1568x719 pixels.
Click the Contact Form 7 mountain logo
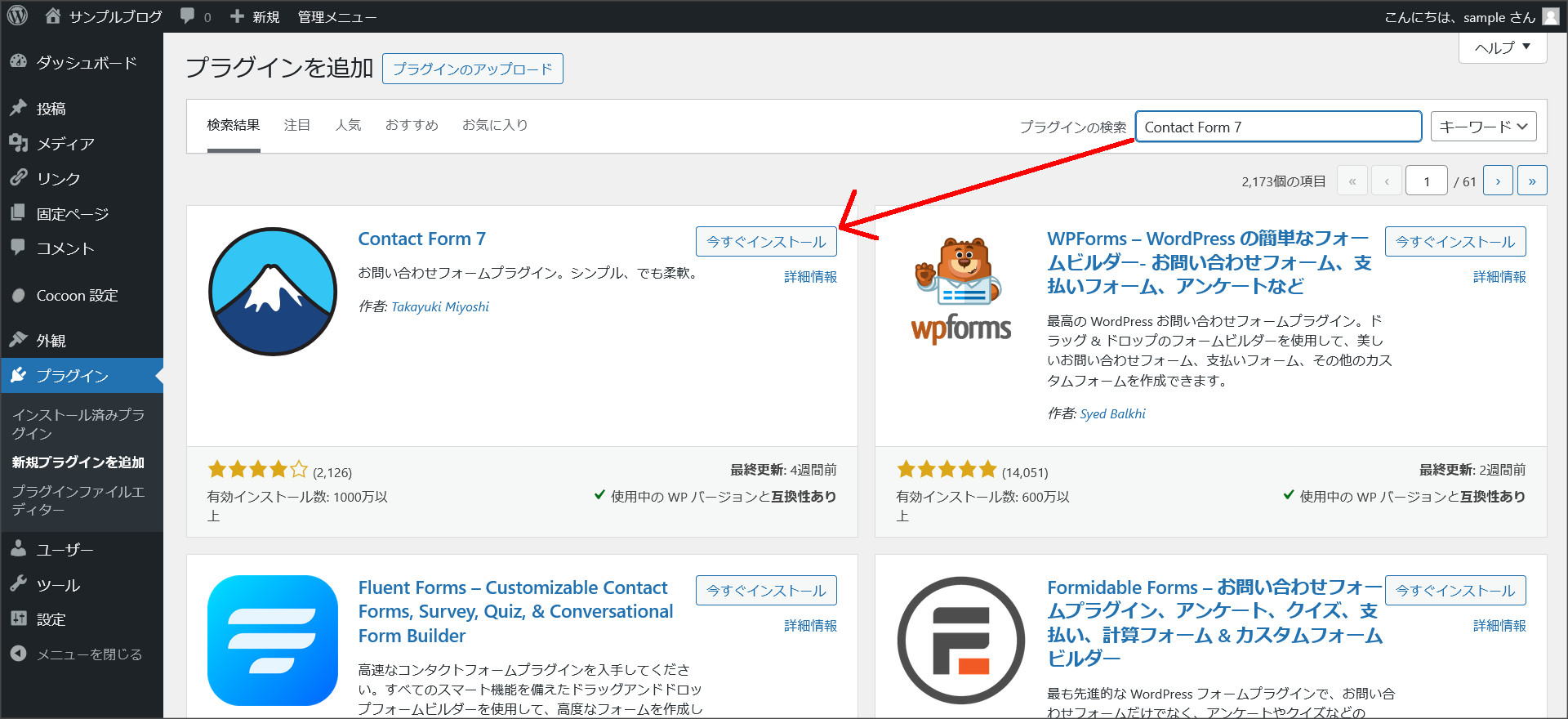pyautogui.click(x=273, y=292)
